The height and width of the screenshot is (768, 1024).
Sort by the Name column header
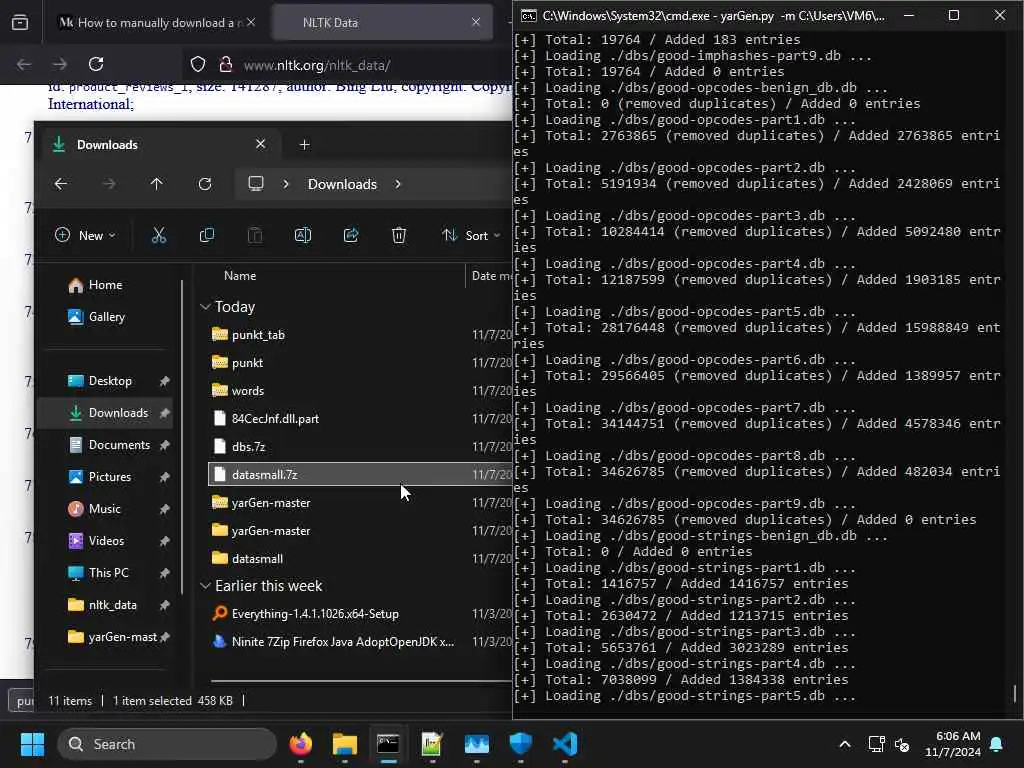[x=240, y=276]
